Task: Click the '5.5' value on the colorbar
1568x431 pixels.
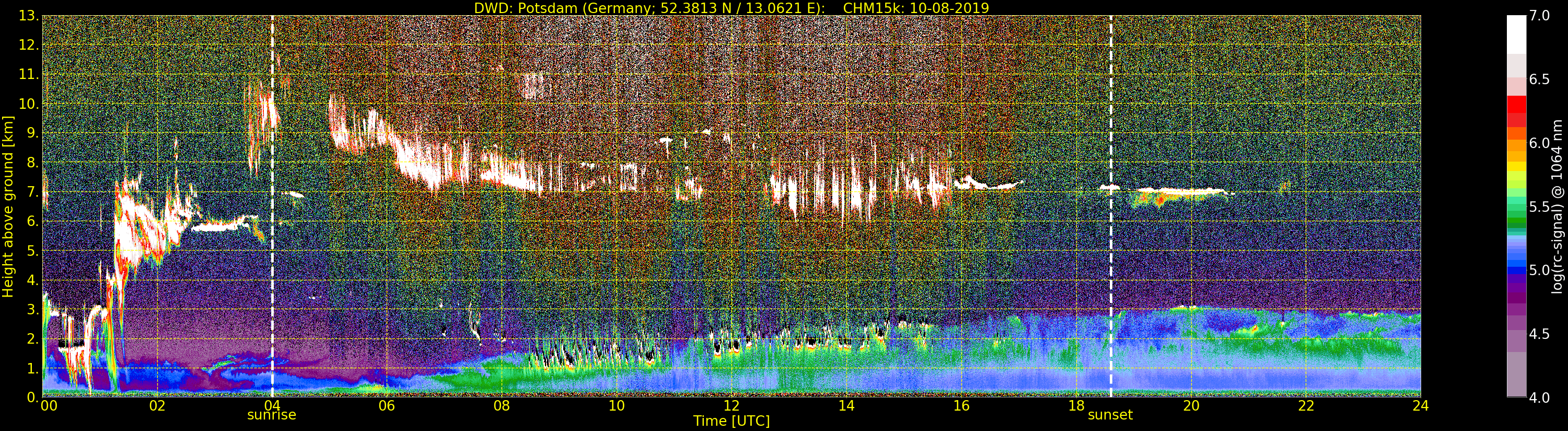Action: pos(1539,207)
